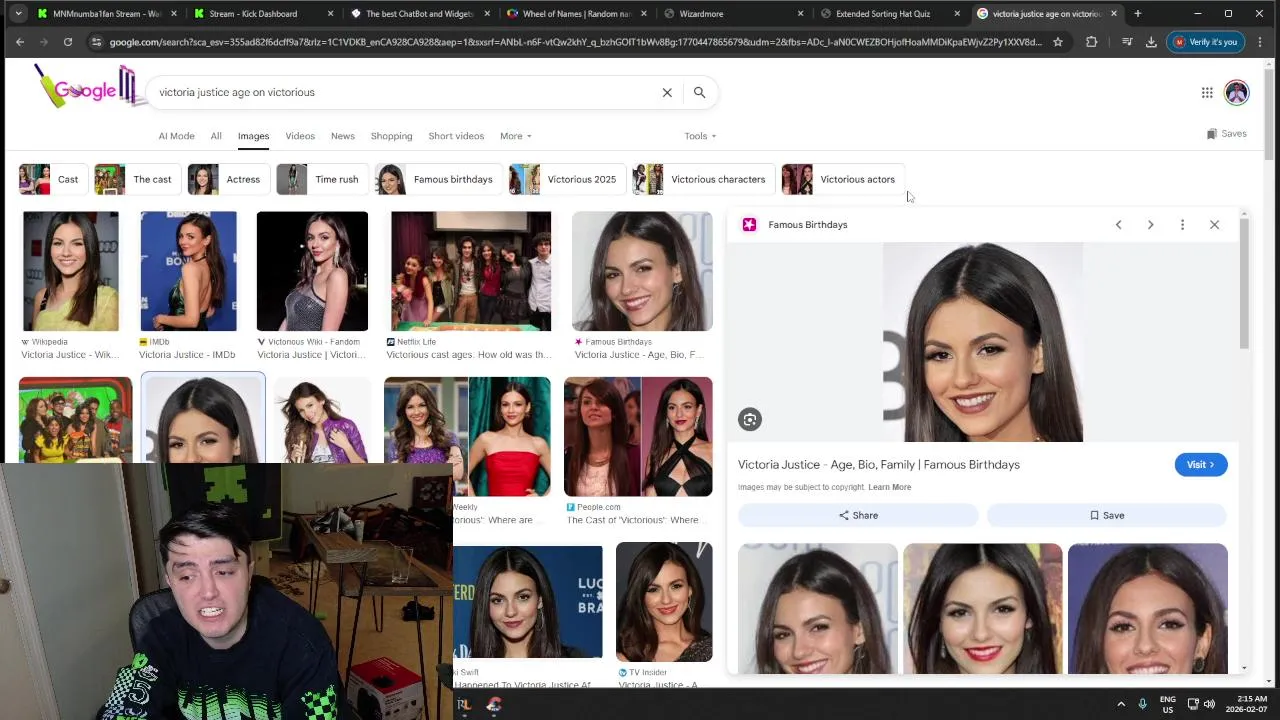
Task: Switch to Stream - Kick Dashboard tab
Action: (264, 14)
